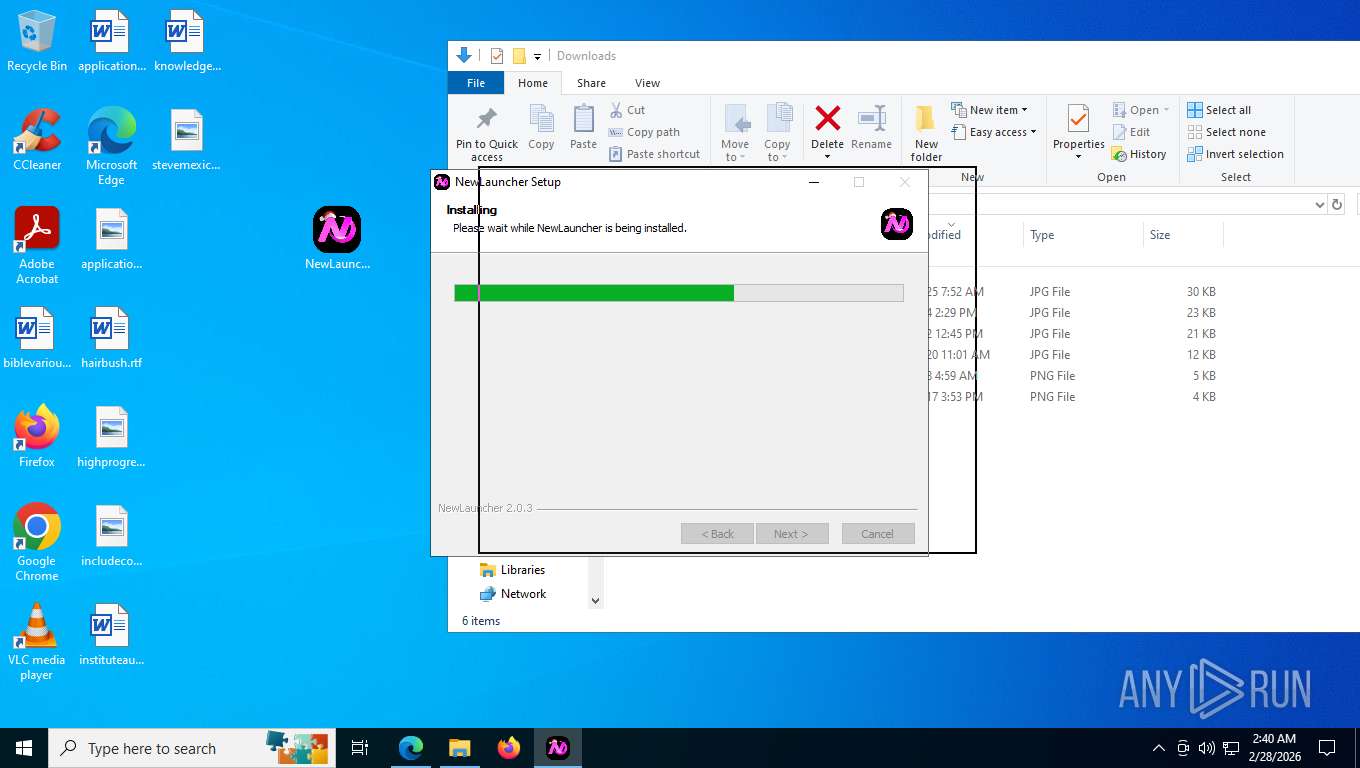Switch to the View ribbon tab
The image size is (1360, 768).
(x=647, y=83)
